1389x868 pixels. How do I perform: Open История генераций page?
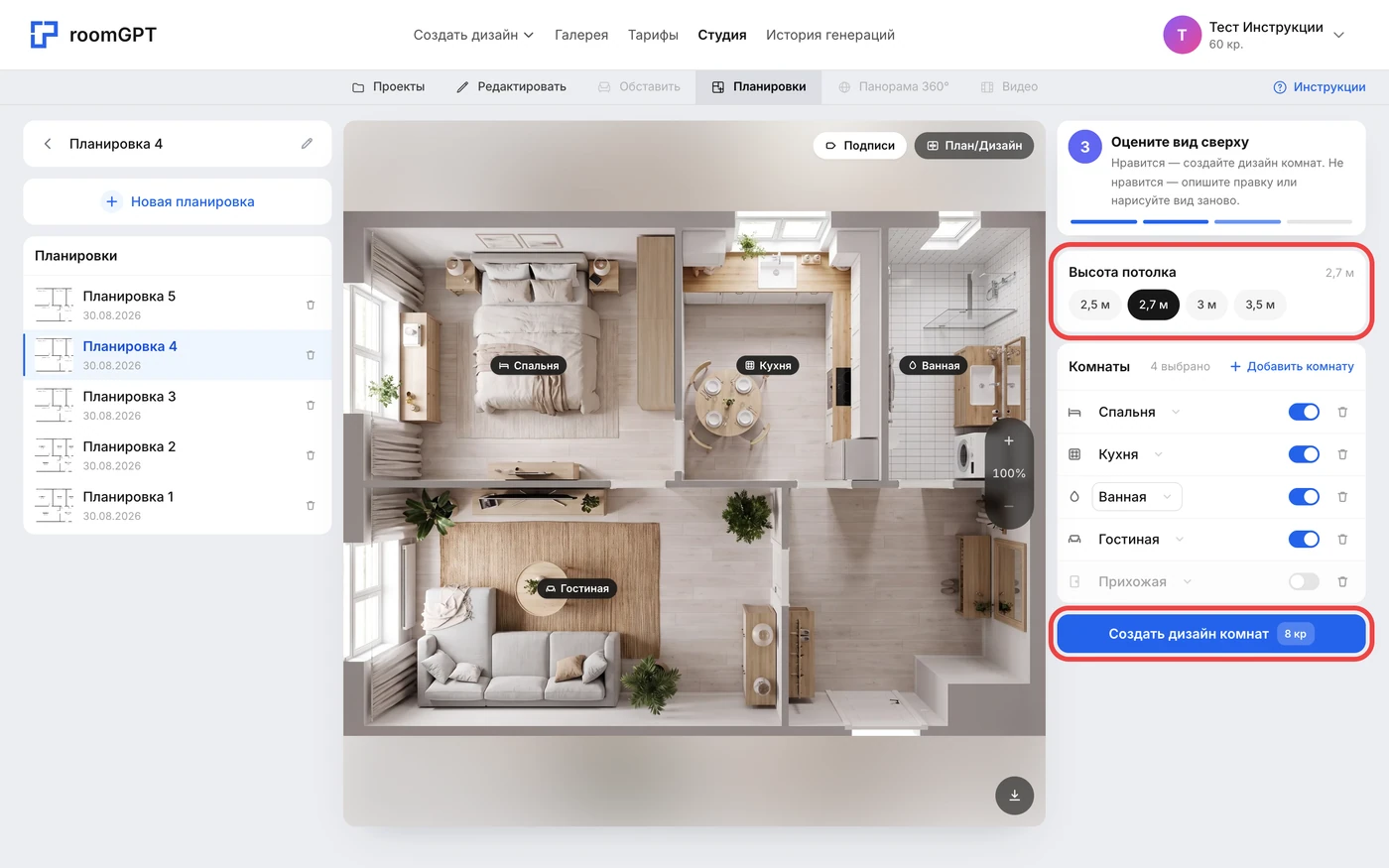[830, 35]
